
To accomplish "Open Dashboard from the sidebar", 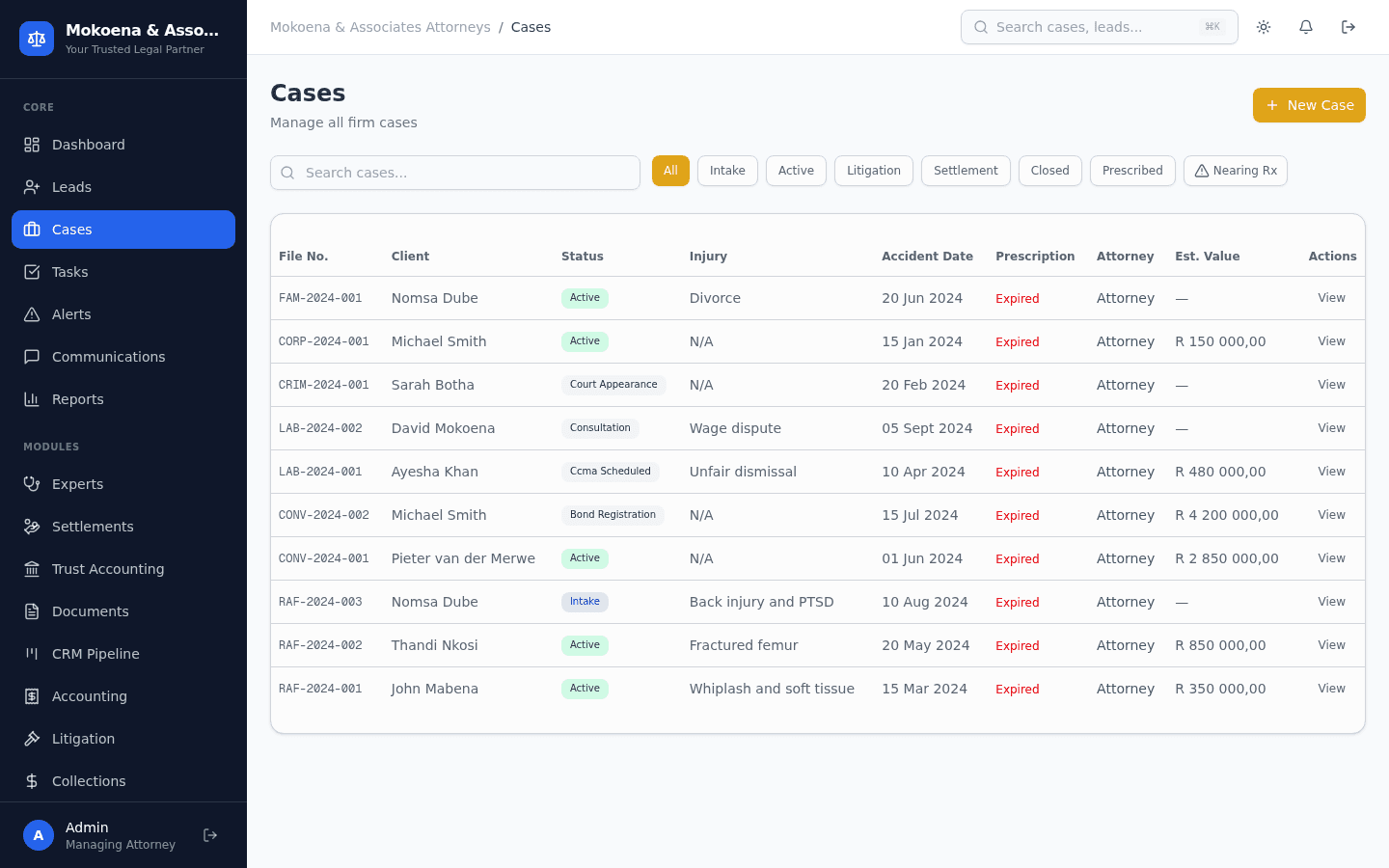I will pos(123,145).
